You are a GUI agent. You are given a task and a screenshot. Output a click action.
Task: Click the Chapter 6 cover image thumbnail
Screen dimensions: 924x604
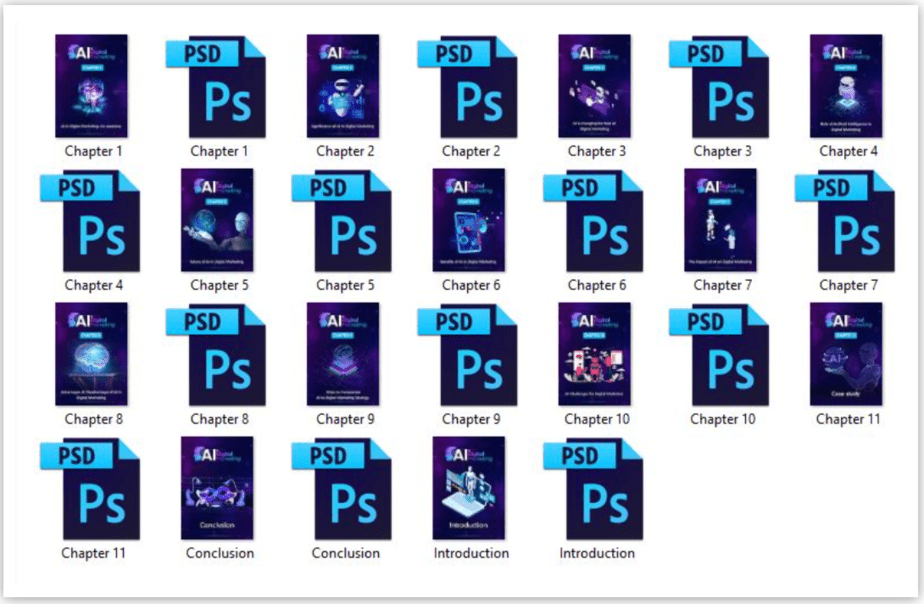click(x=469, y=220)
